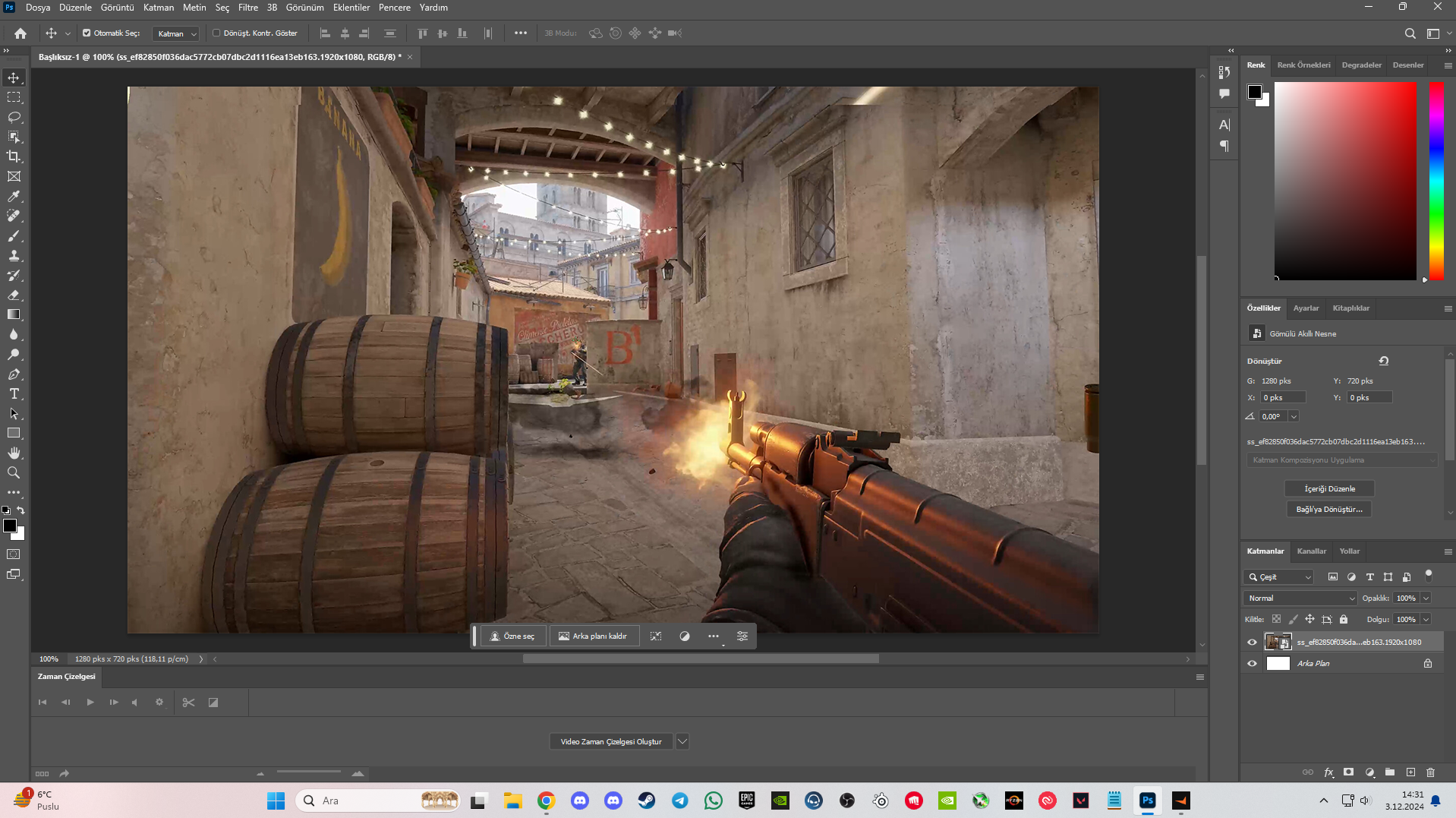Image resolution: width=1456 pixels, height=818 pixels.
Task: Expand the Opaklık percentage dropdown
Action: tap(1426, 598)
